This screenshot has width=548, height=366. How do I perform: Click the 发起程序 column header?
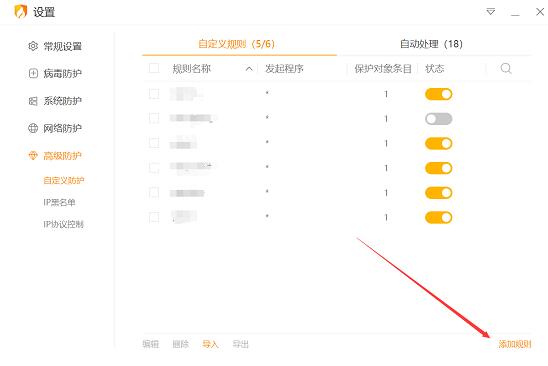click(x=284, y=69)
